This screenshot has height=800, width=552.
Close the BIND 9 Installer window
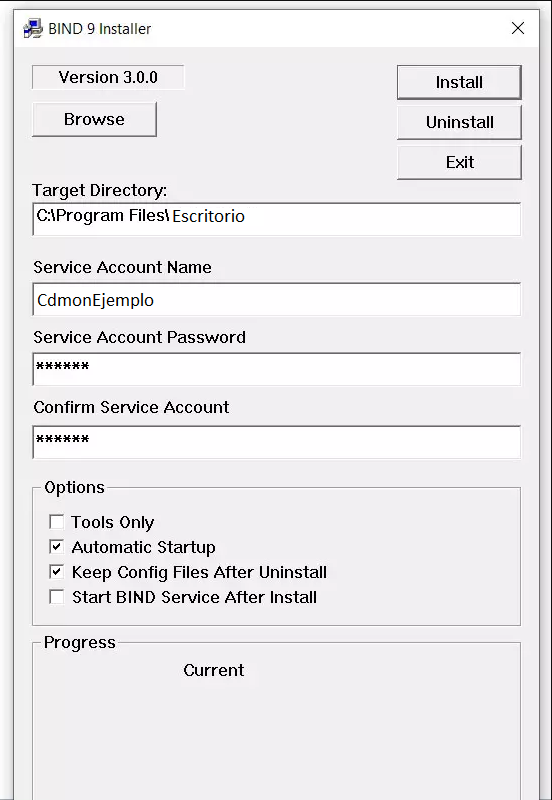pyautogui.click(x=518, y=28)
